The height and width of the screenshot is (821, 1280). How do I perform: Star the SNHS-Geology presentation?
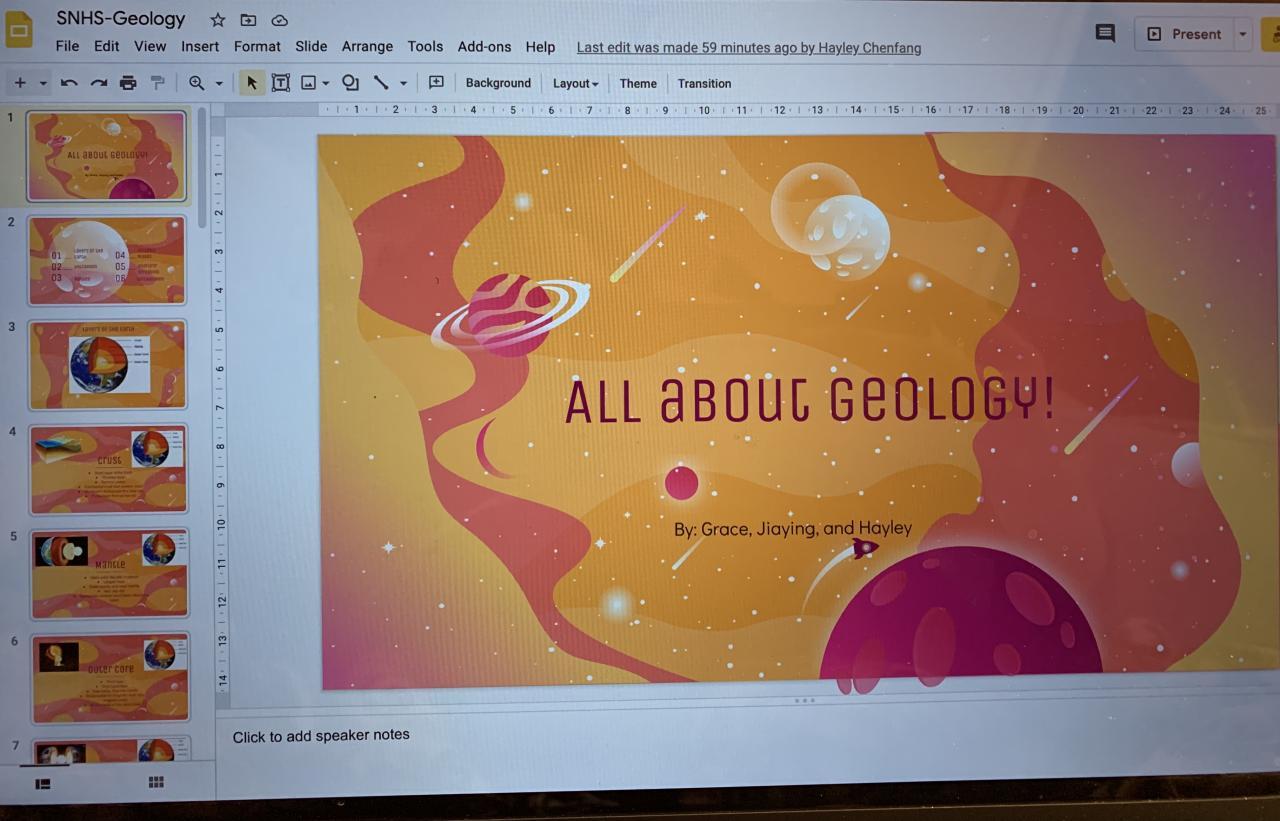click(217, 20)
